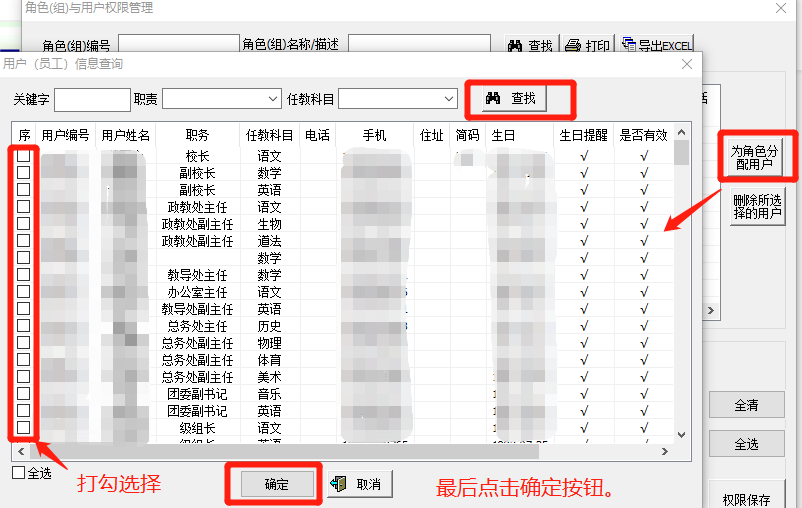Click the 简码 column header
Viewport: 802px width, 508px height.
coord(467,135)
